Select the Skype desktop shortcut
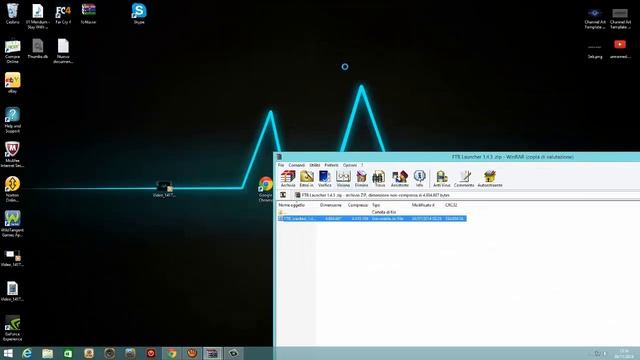 (x=139, y=13)
